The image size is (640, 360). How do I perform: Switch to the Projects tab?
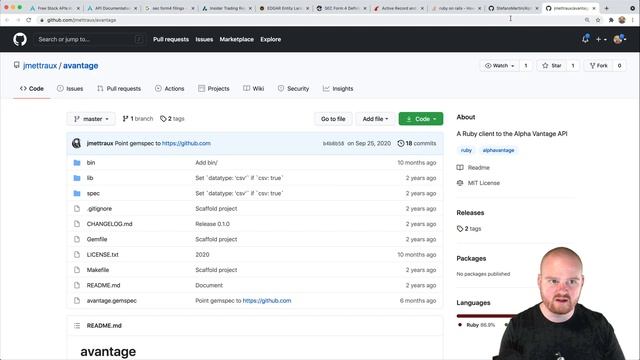213,89
